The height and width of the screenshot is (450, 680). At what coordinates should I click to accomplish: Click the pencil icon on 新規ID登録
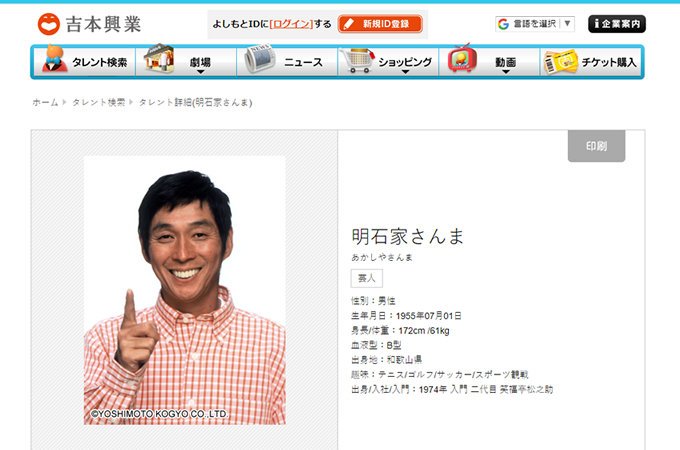click(348, 24)
